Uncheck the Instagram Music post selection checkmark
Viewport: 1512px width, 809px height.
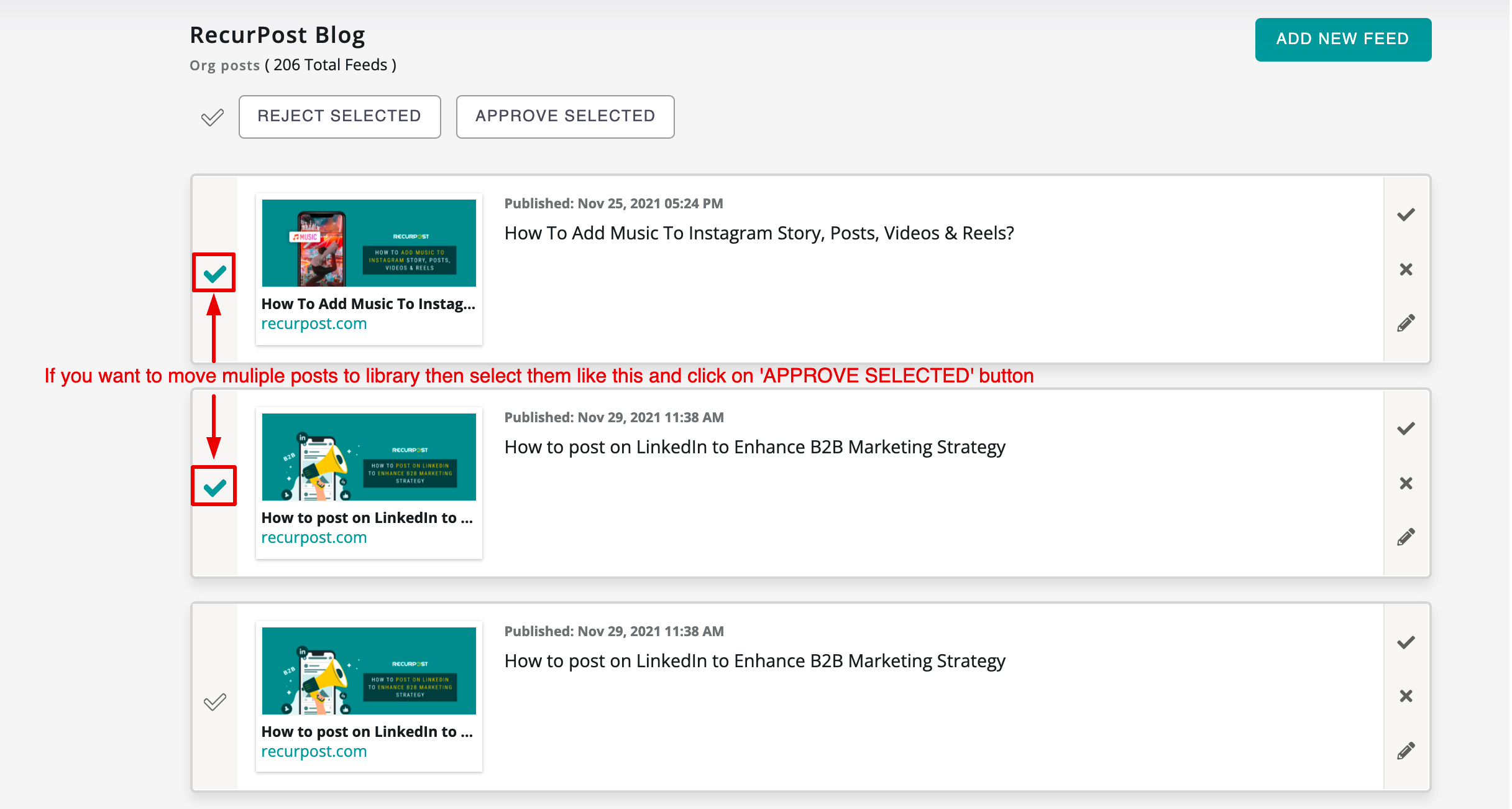(214, 273)
